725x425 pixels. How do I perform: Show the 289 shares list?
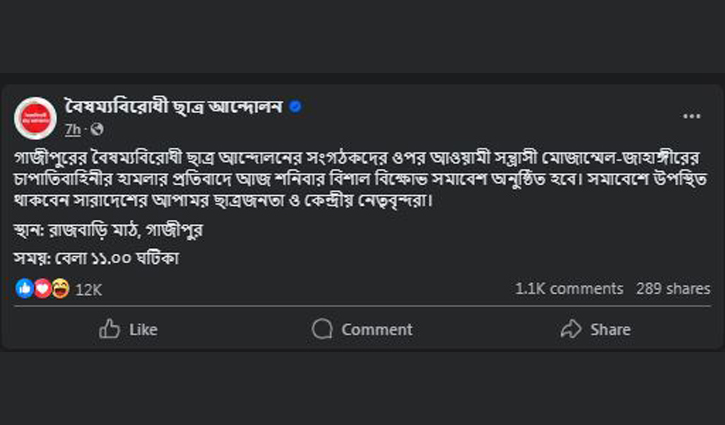tap(673, 289)
